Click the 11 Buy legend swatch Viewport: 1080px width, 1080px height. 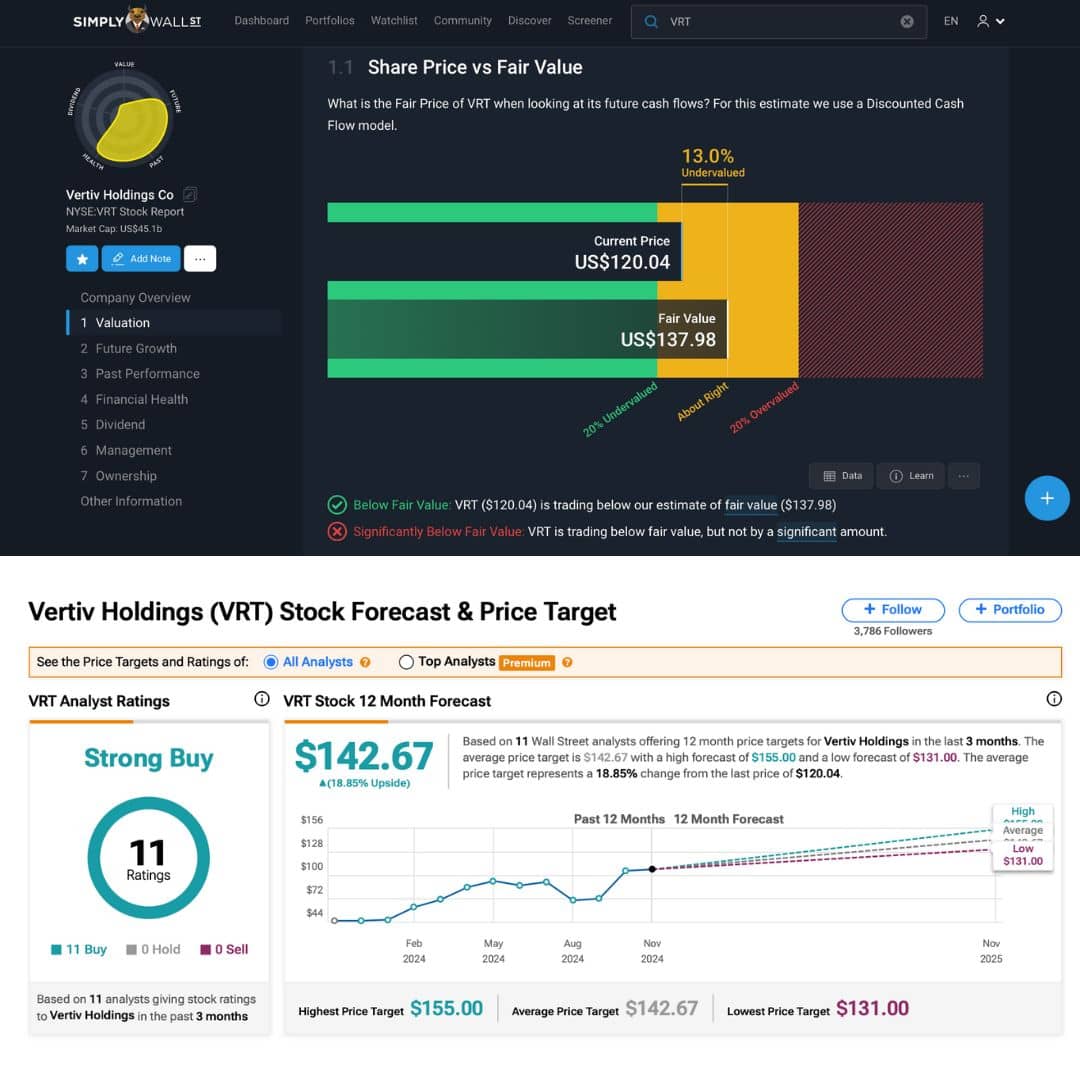[x=56, y=950]
